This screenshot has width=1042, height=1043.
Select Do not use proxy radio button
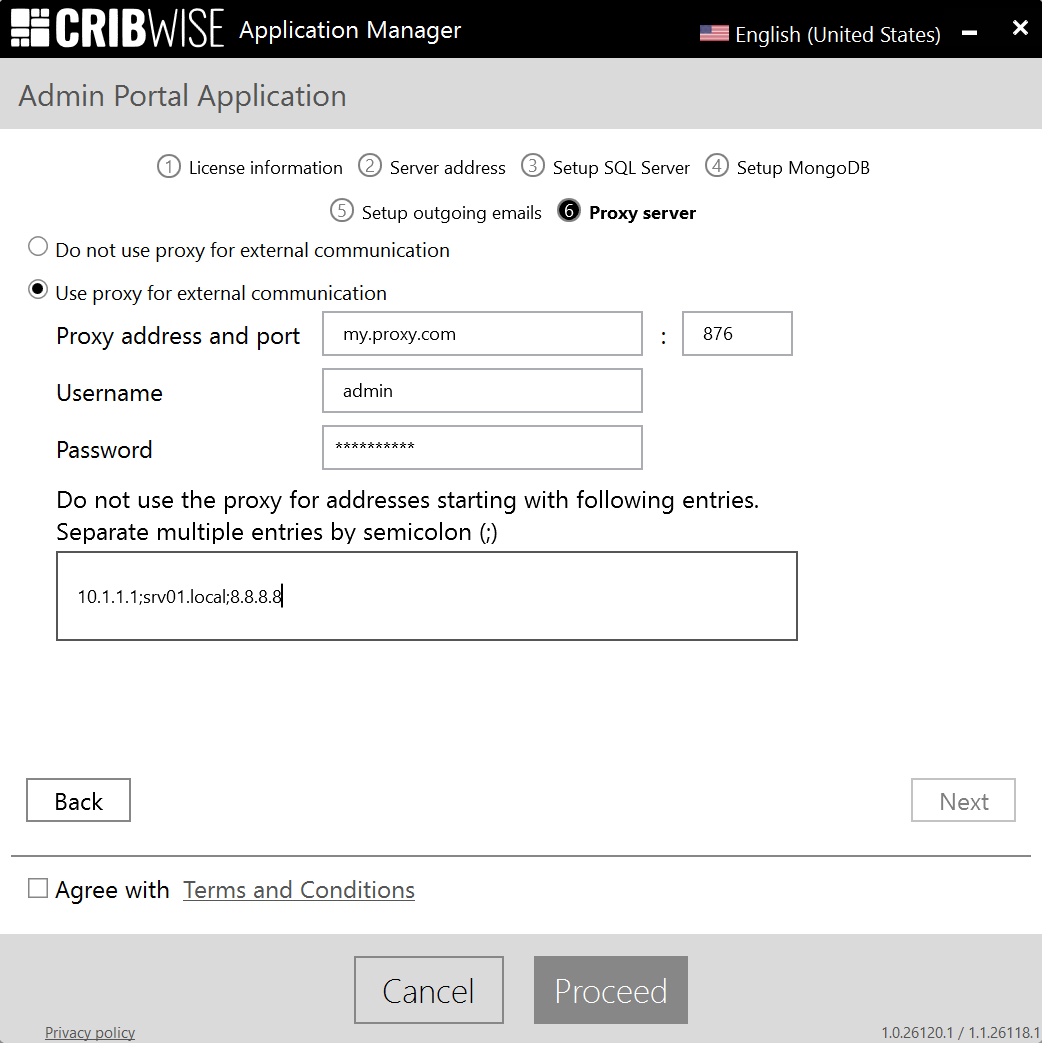(x=38, y=247)
